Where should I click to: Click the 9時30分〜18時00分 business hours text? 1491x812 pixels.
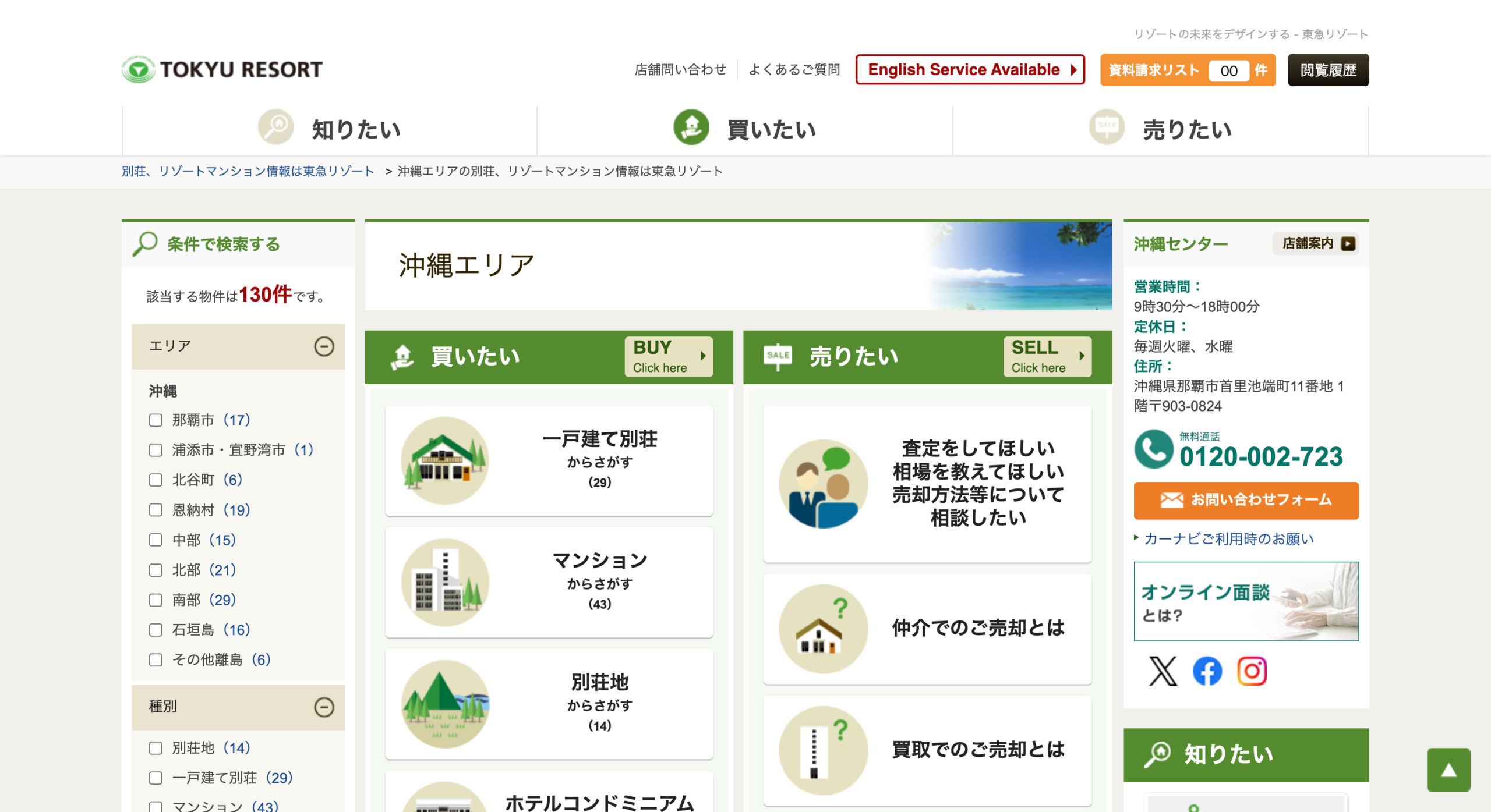coord(1196,307)
